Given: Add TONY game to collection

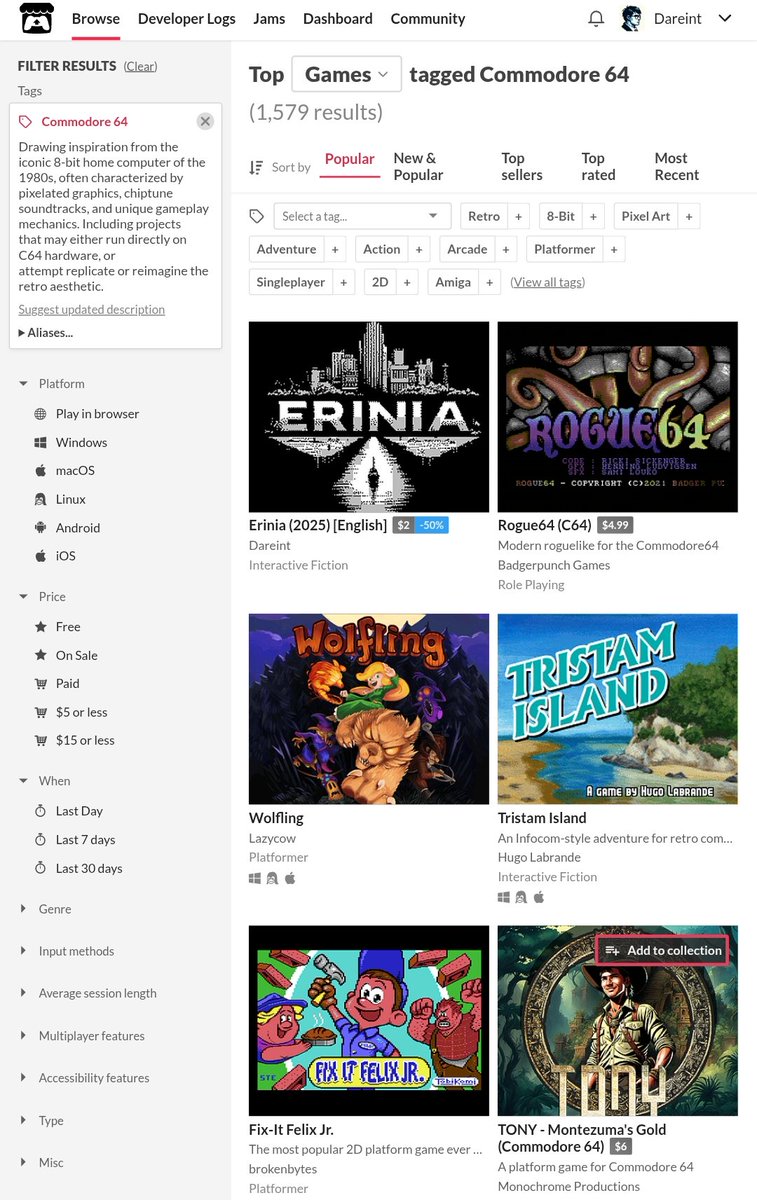Looking at the screenshot, I should point(662,950).
